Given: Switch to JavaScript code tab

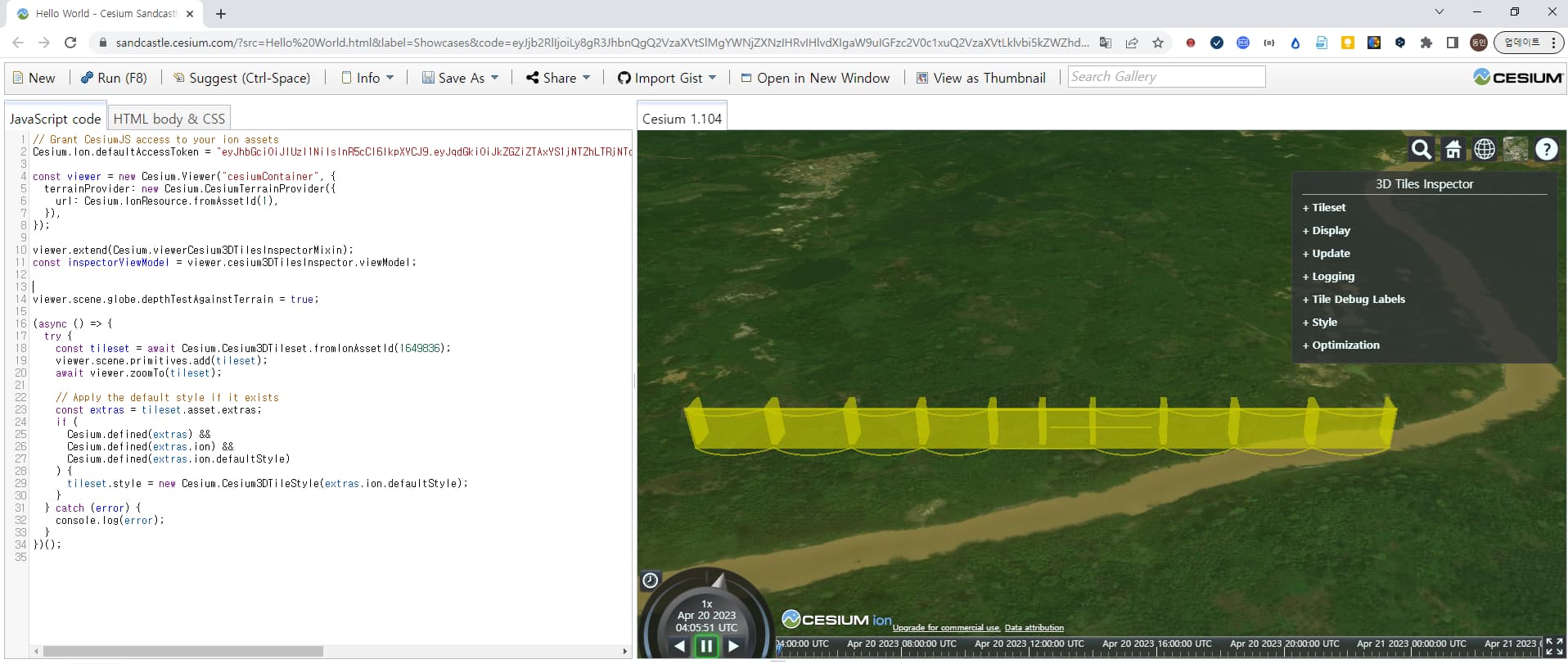Looking at the screenshot, I should click(56, 119).
